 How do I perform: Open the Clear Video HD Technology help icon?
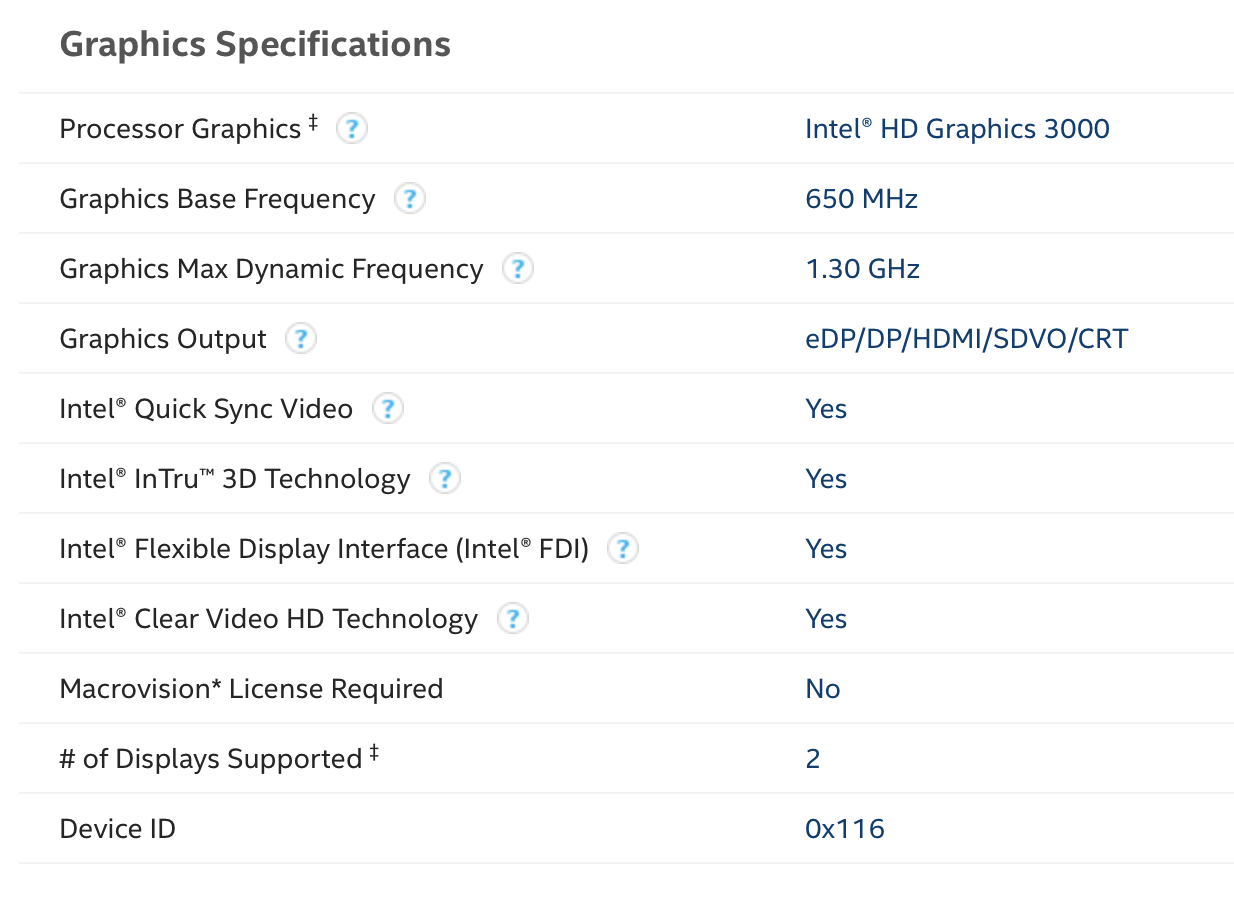tap(512, 618)
